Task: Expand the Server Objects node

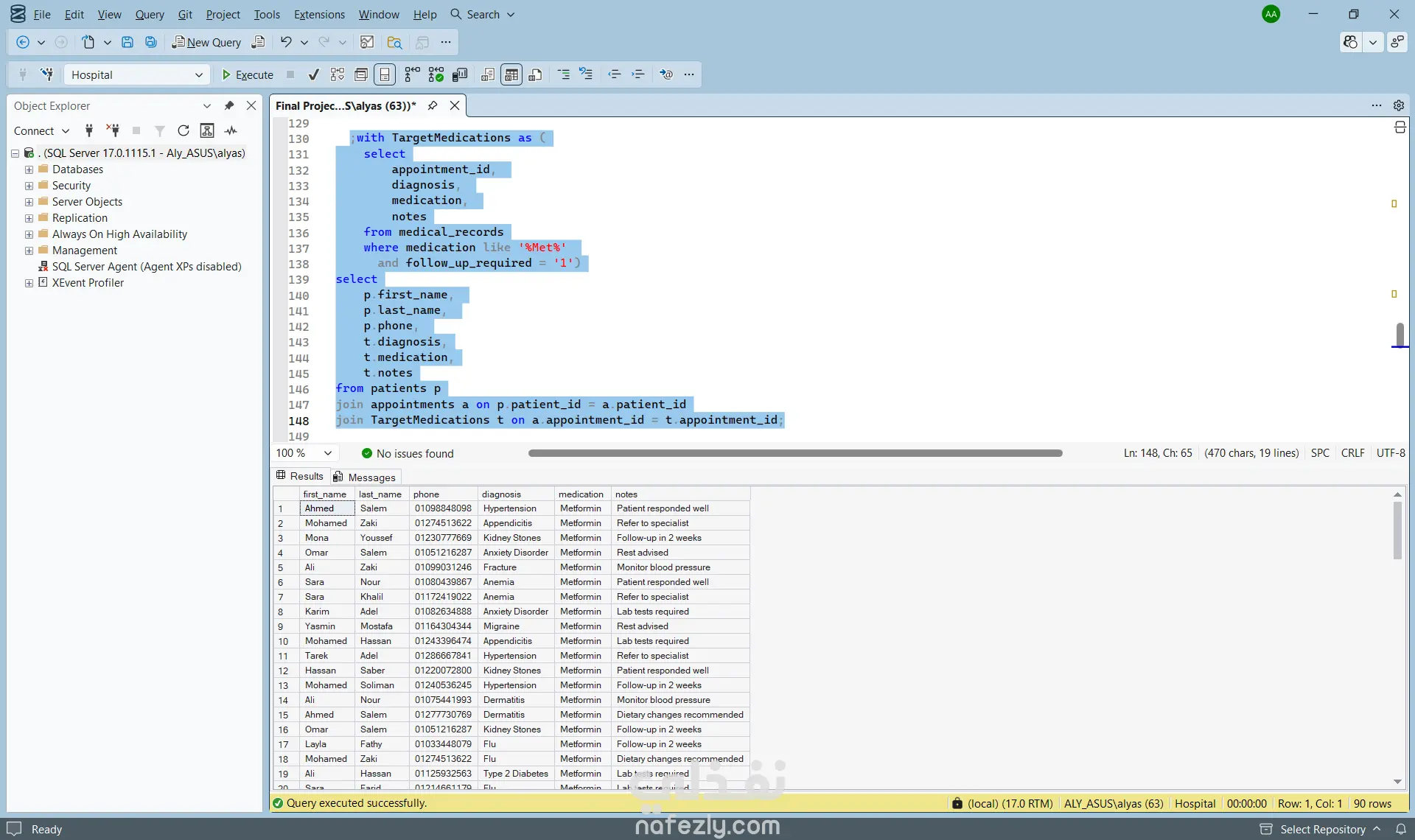Action: click(29, 202)
